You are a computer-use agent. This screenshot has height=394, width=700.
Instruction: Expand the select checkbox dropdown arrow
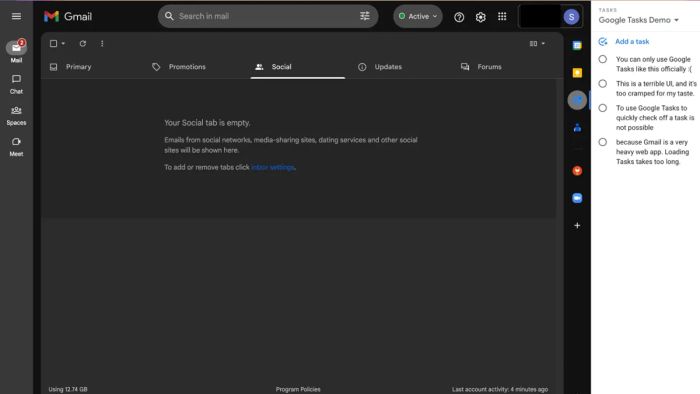(x=63, y=43)
